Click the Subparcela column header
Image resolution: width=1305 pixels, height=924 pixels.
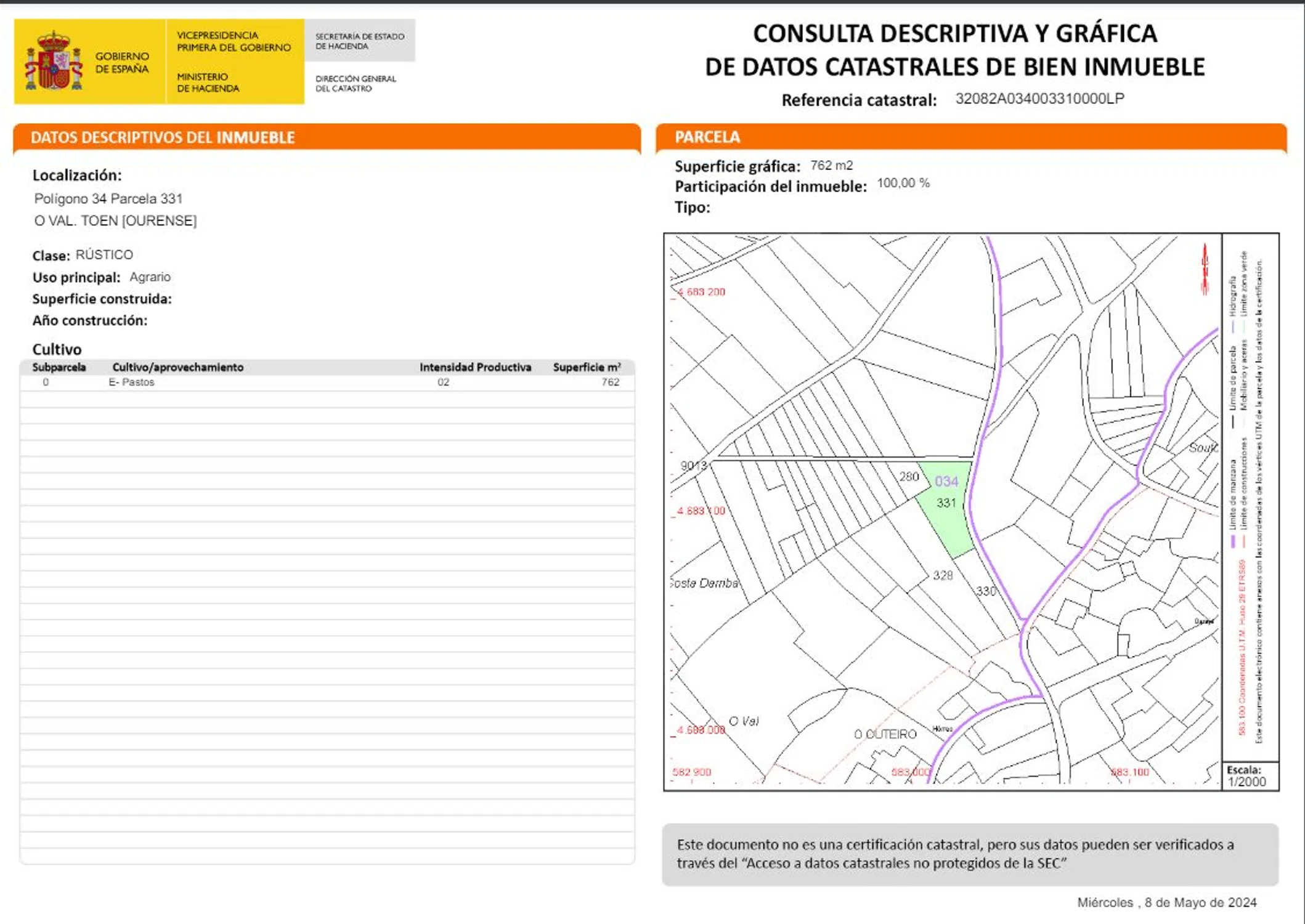click(59, 367)
